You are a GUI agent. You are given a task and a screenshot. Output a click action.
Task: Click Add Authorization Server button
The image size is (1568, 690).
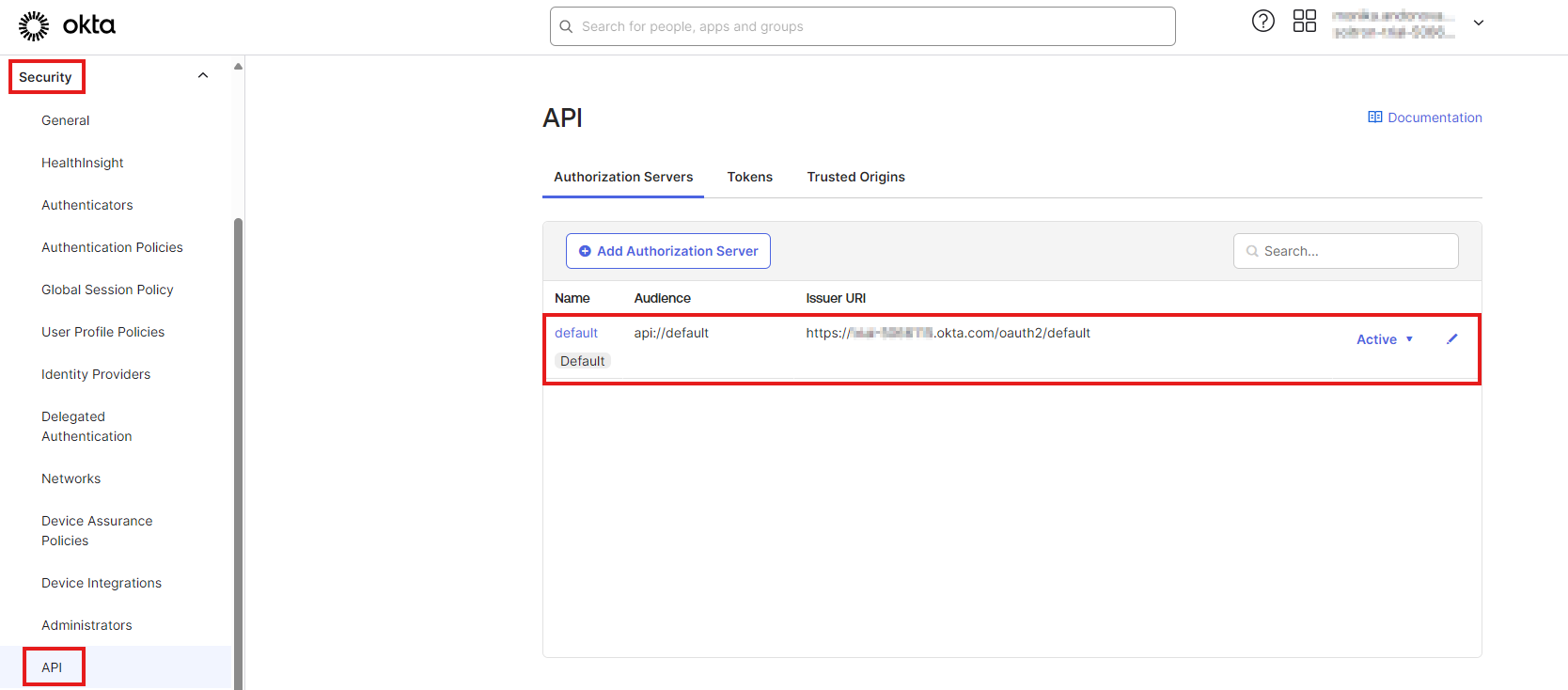(668, 251)
